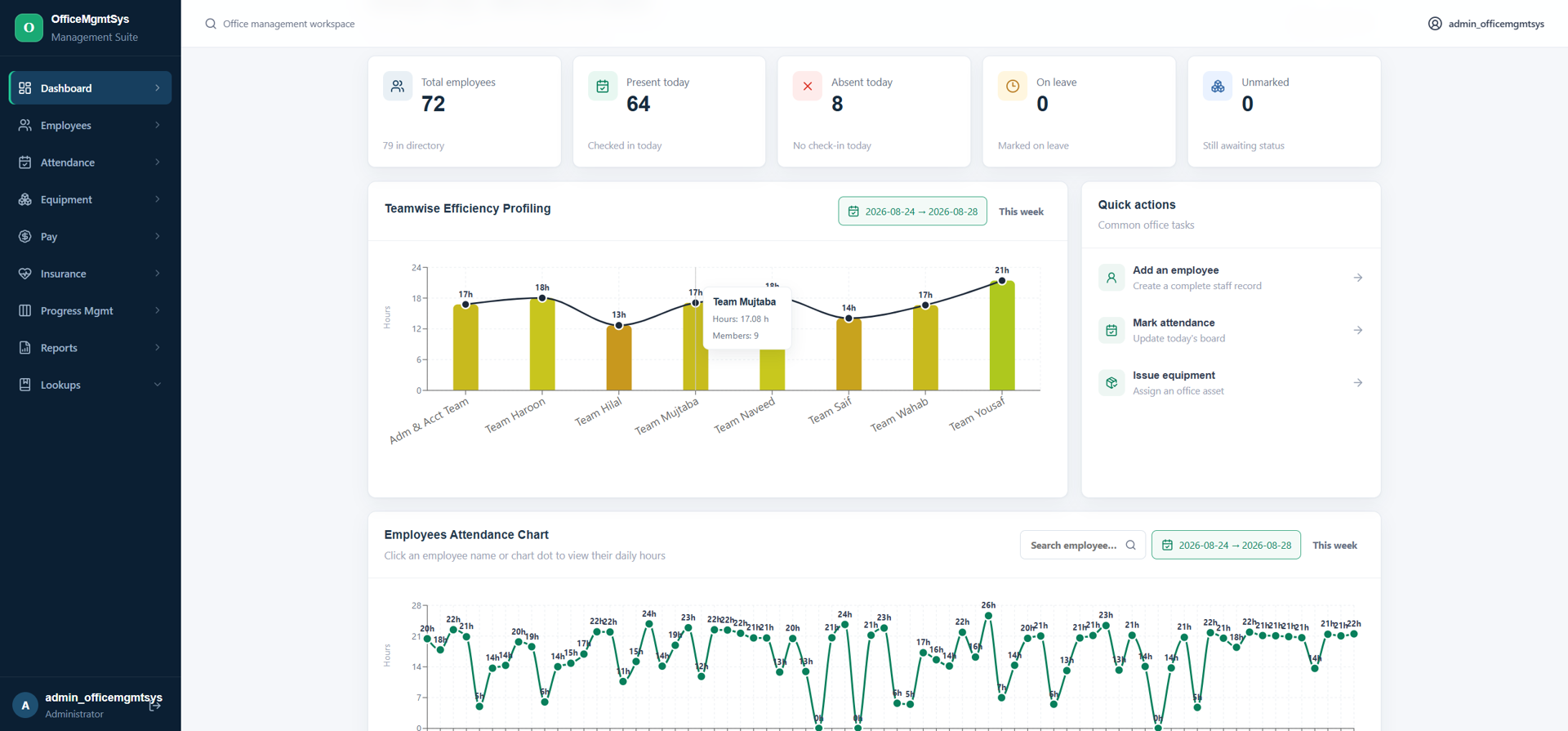Viewport: 1568px width, 731px height.
Task: Click the Add an employee person icon
Action: [x=1111, y=278]
